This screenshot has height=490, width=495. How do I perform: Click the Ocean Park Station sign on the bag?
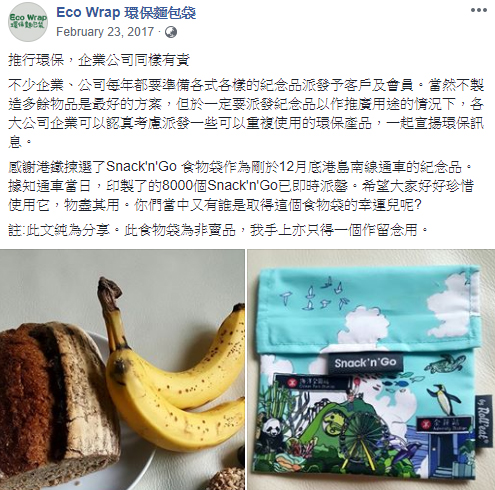312,381
